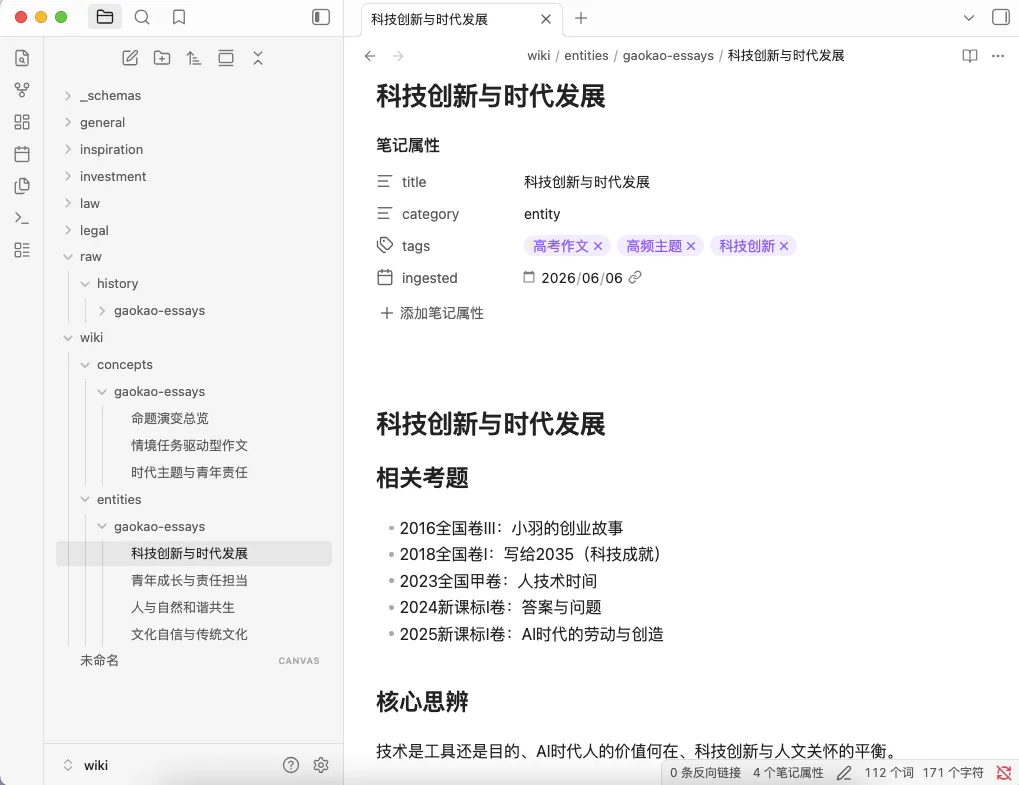Close the 科技创新与时代发展 tab

click(546, 19)
